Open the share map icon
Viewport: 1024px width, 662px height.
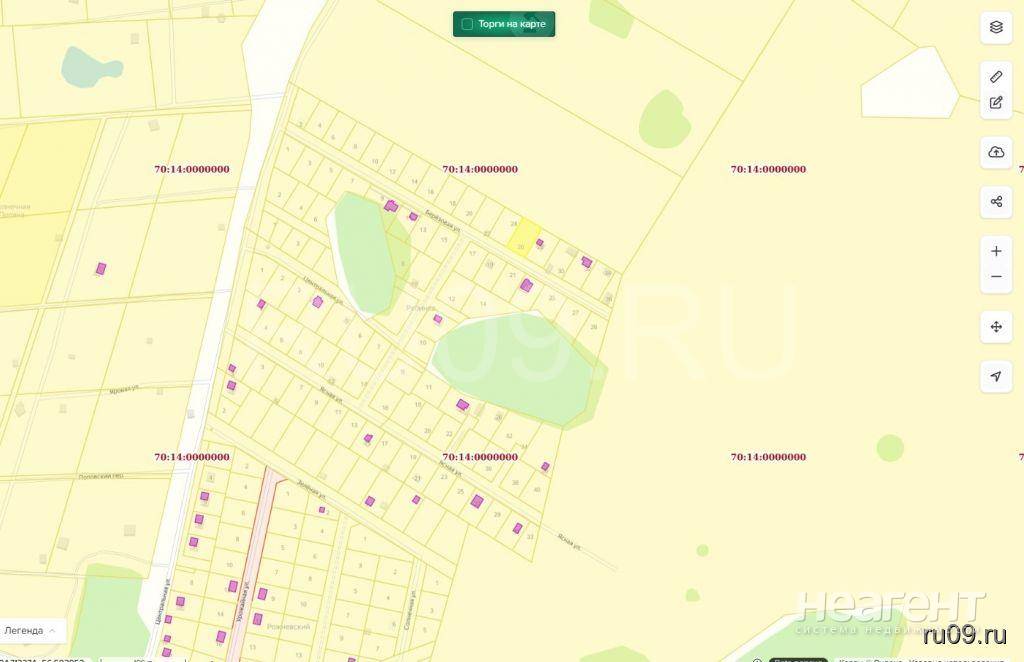(x=996, y=202)
